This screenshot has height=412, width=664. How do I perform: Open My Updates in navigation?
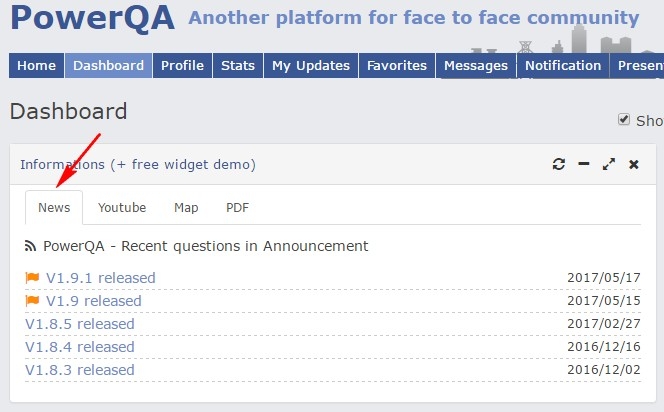[x=311, y=65]
